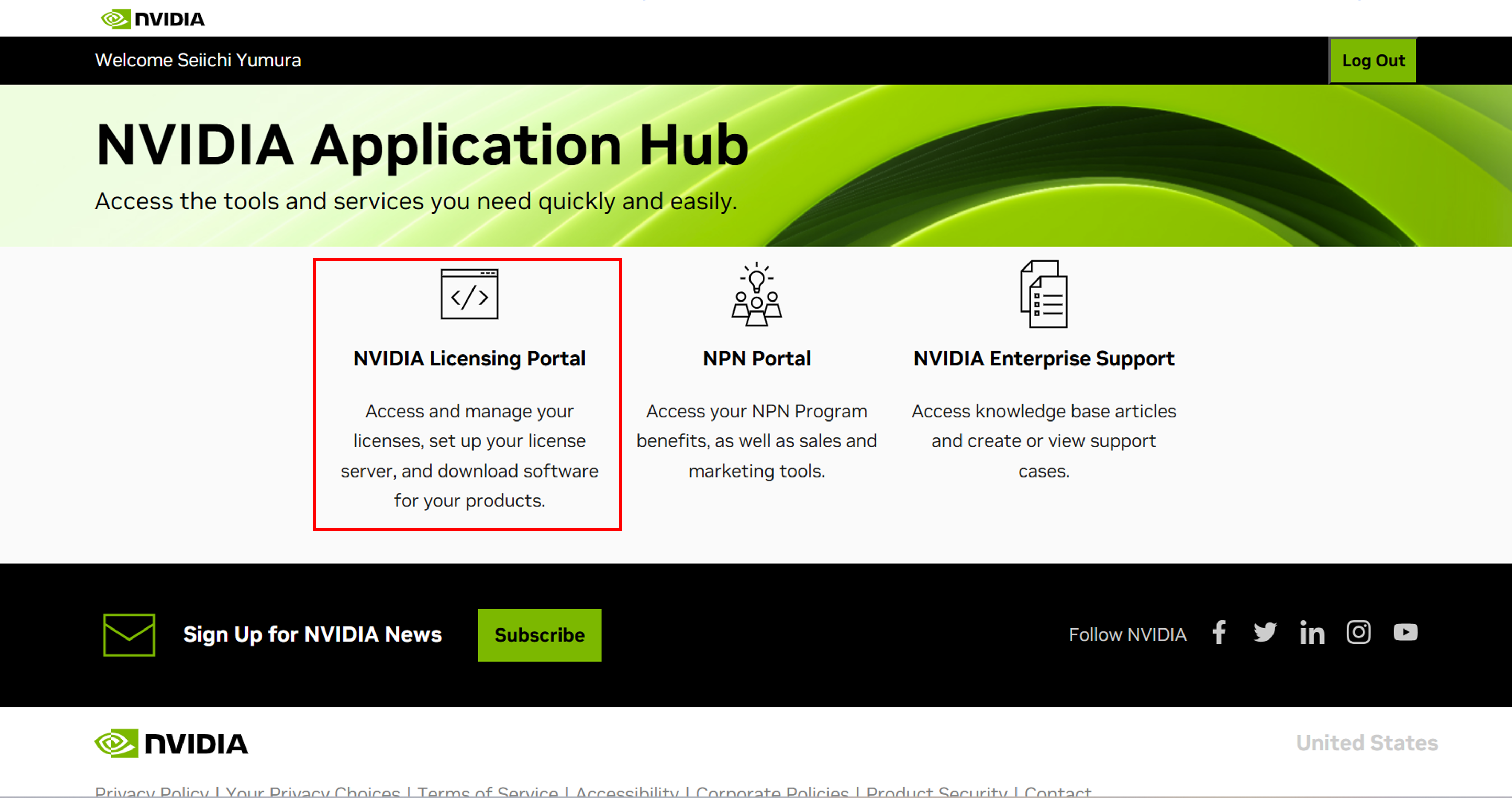This screenshot has width=1512, height=798.
Task: Click the 'Access your NPN Program benefits' description
Action: 757,441
